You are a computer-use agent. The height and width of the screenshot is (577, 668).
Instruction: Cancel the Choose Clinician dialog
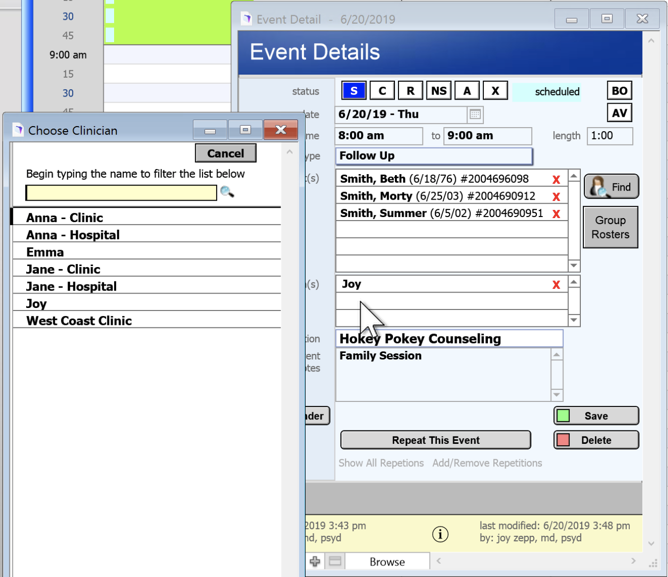(x=225, y=153)
